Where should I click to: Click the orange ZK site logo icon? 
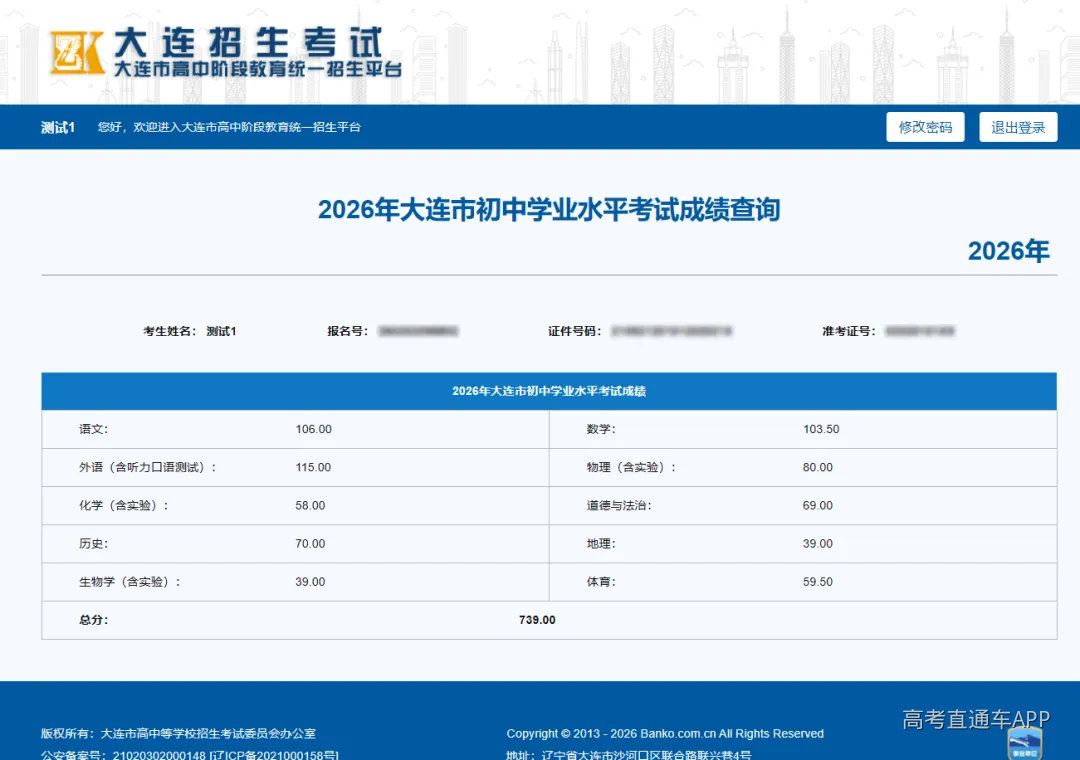coord(77,52)
